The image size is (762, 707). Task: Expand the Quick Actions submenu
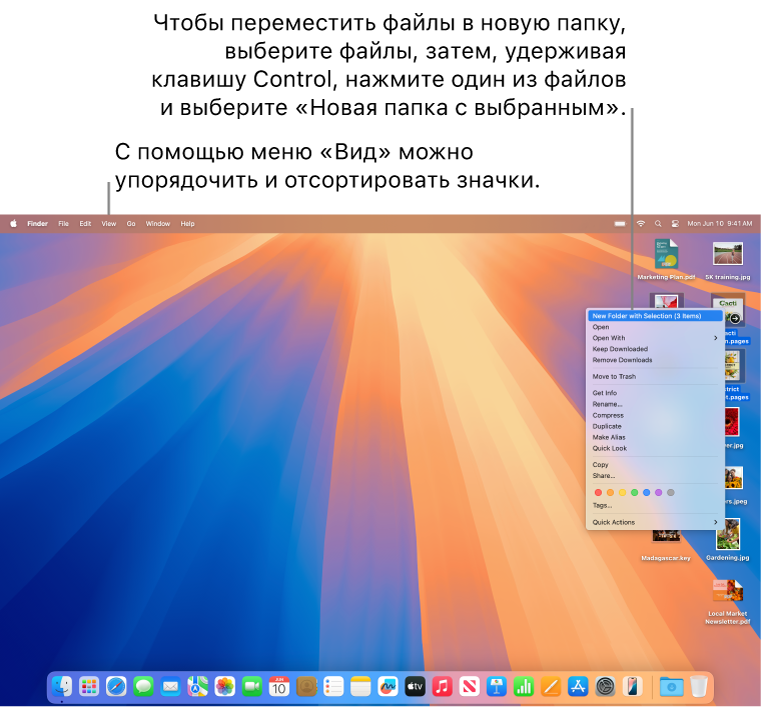pos(655,522)
